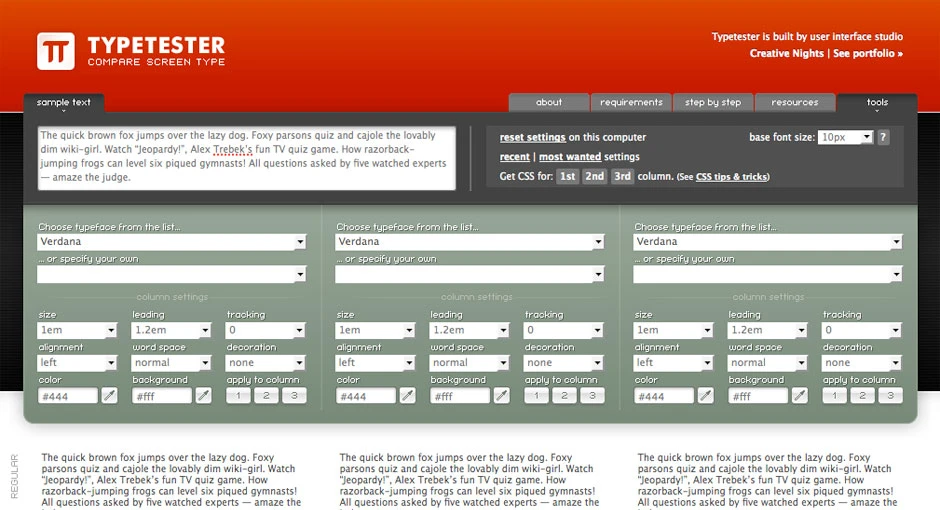Apply first column settings to column 1
This screenshot has width=940, height=510.
tap(238, 396)
